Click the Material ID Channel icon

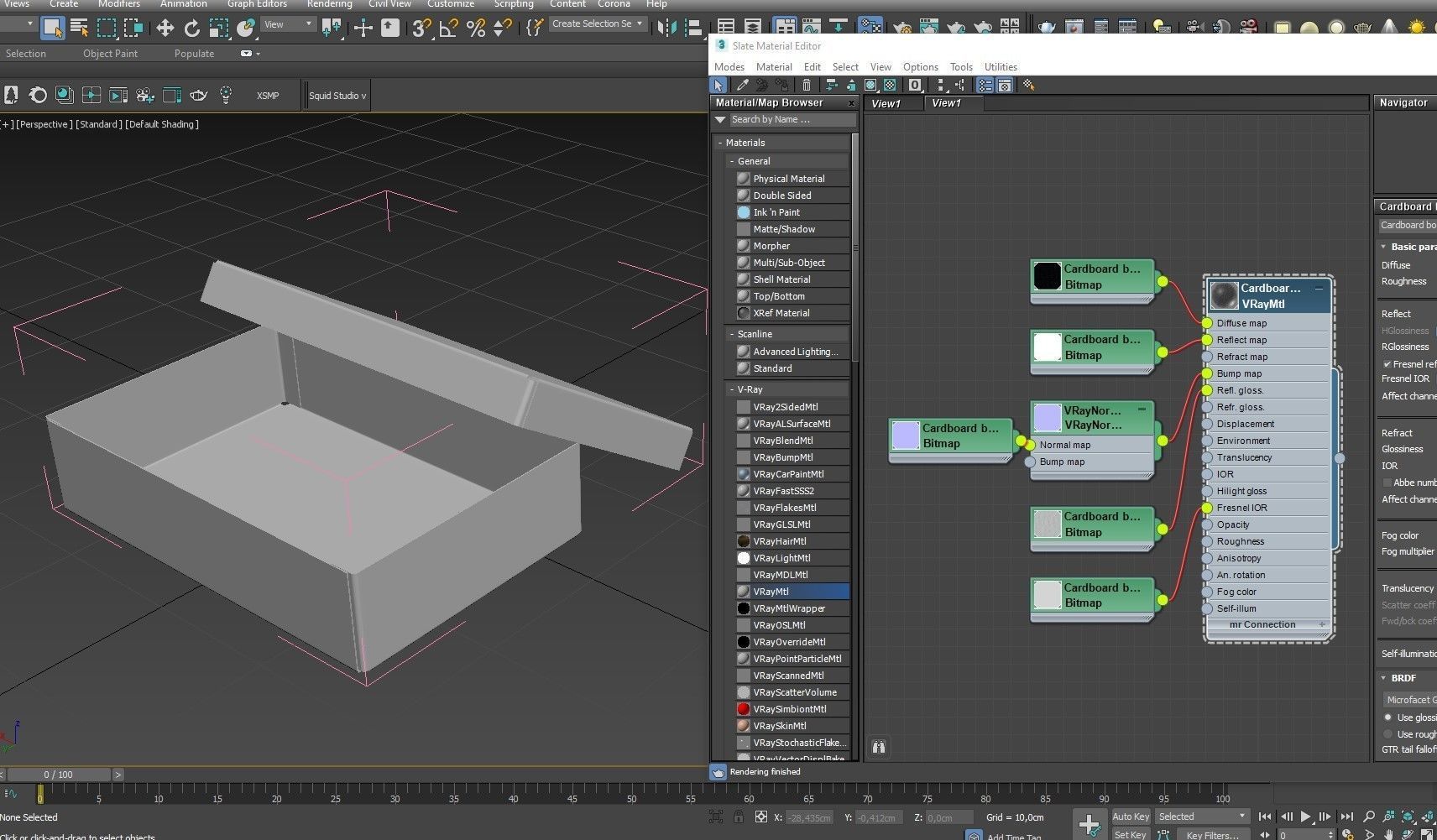point(916,85)
